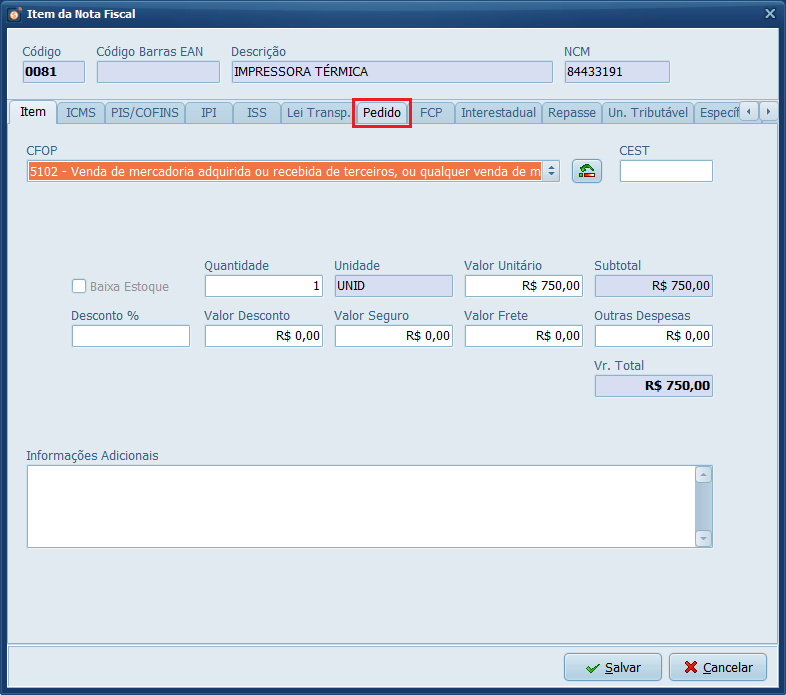Close the Item da Nota Fiscal window

click(x=769, y=14)
